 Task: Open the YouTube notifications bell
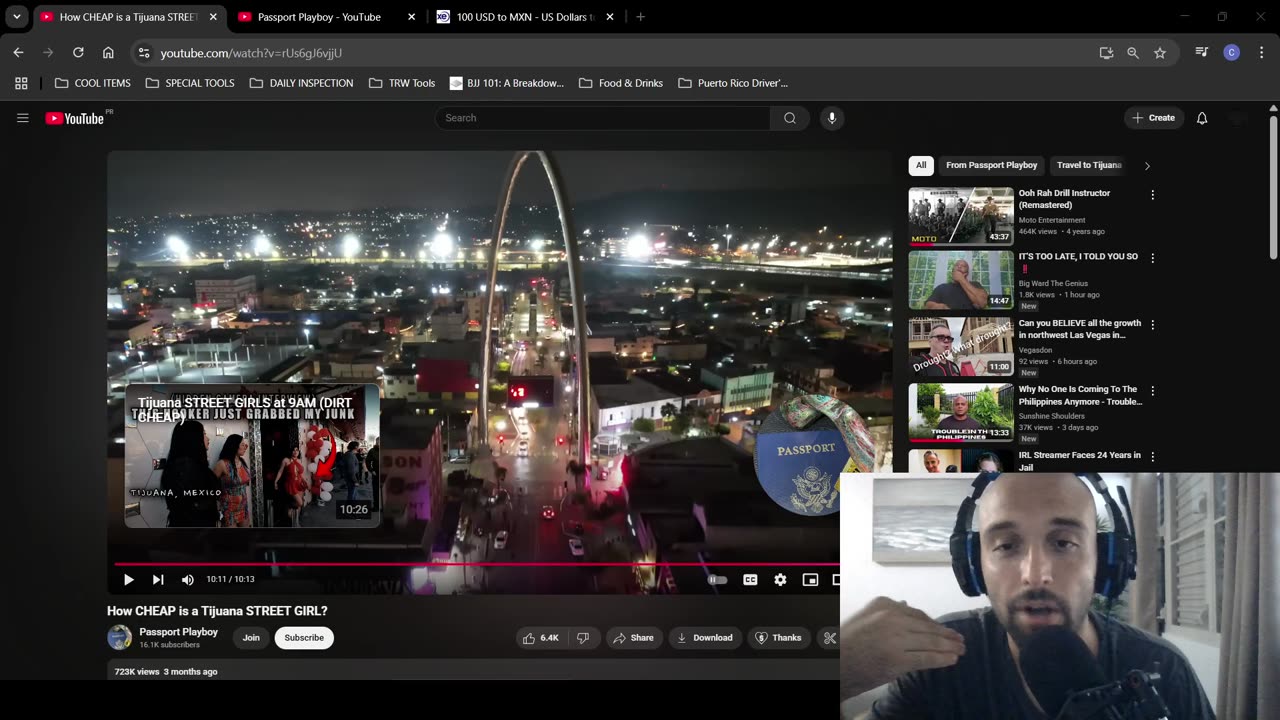point(1202,118)
